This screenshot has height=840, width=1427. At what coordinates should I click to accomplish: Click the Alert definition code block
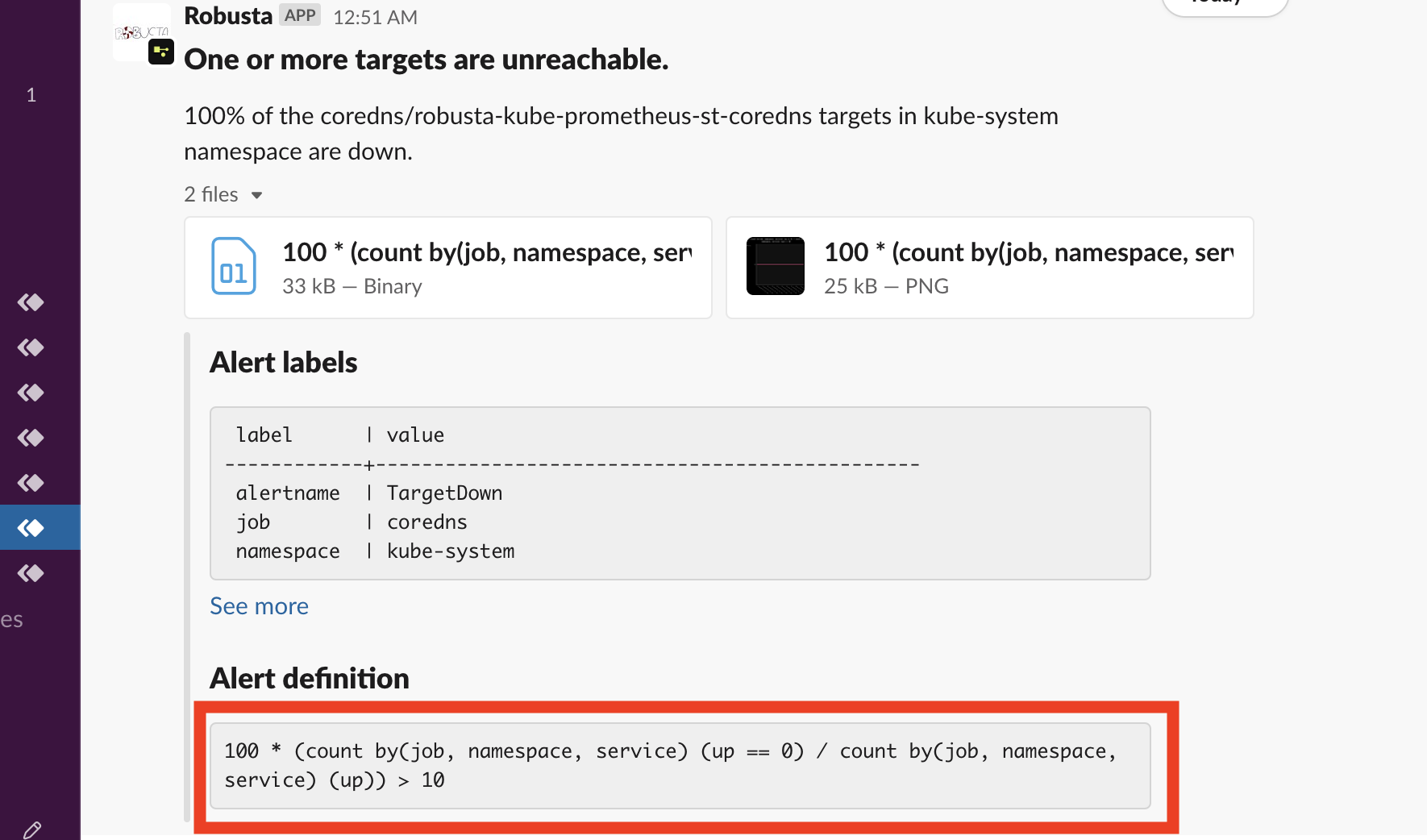point(680,766)
